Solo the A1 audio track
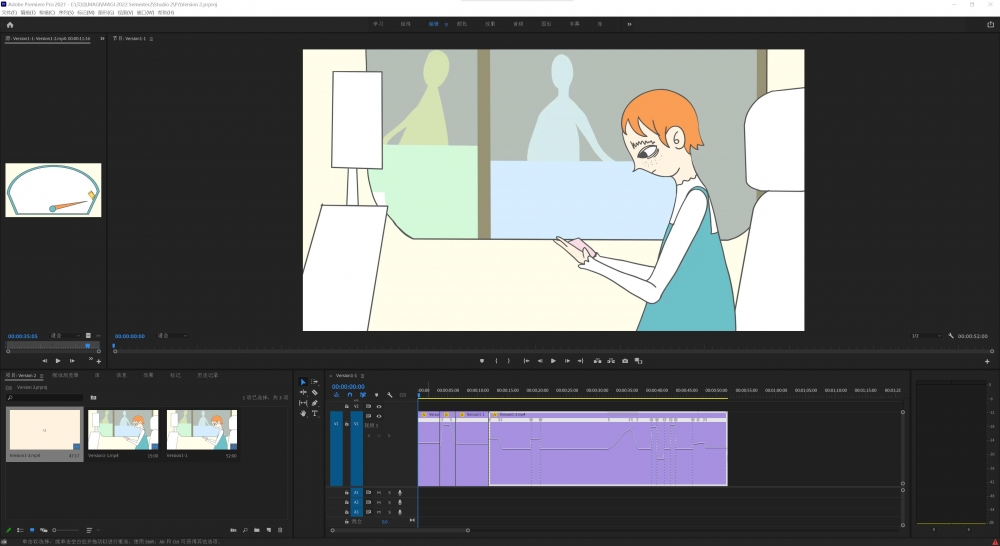The width and height of the screenshot is (1000, 546). point(390,492)
